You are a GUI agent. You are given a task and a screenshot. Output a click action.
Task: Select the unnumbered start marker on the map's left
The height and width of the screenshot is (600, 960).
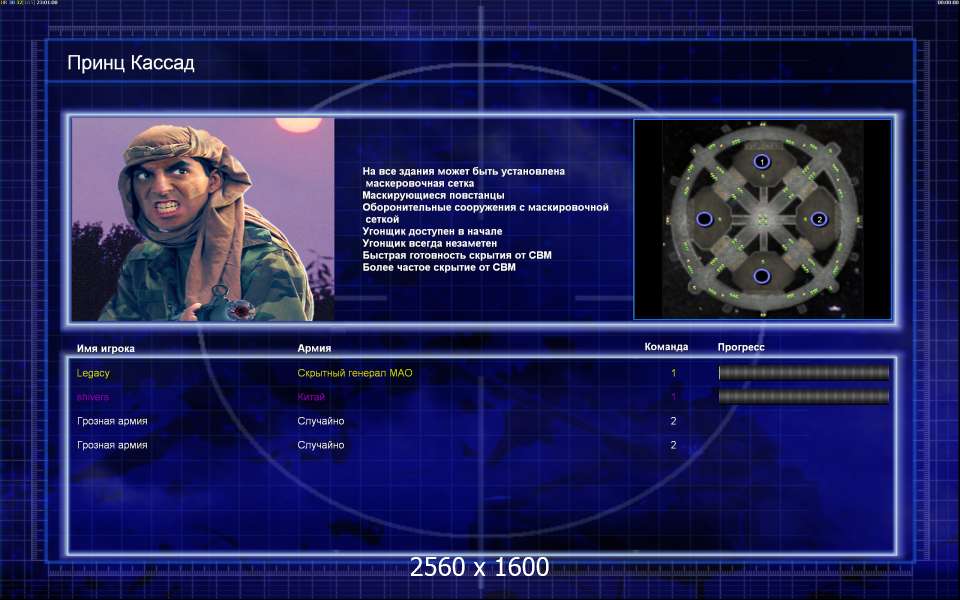(x=704, y=219)
